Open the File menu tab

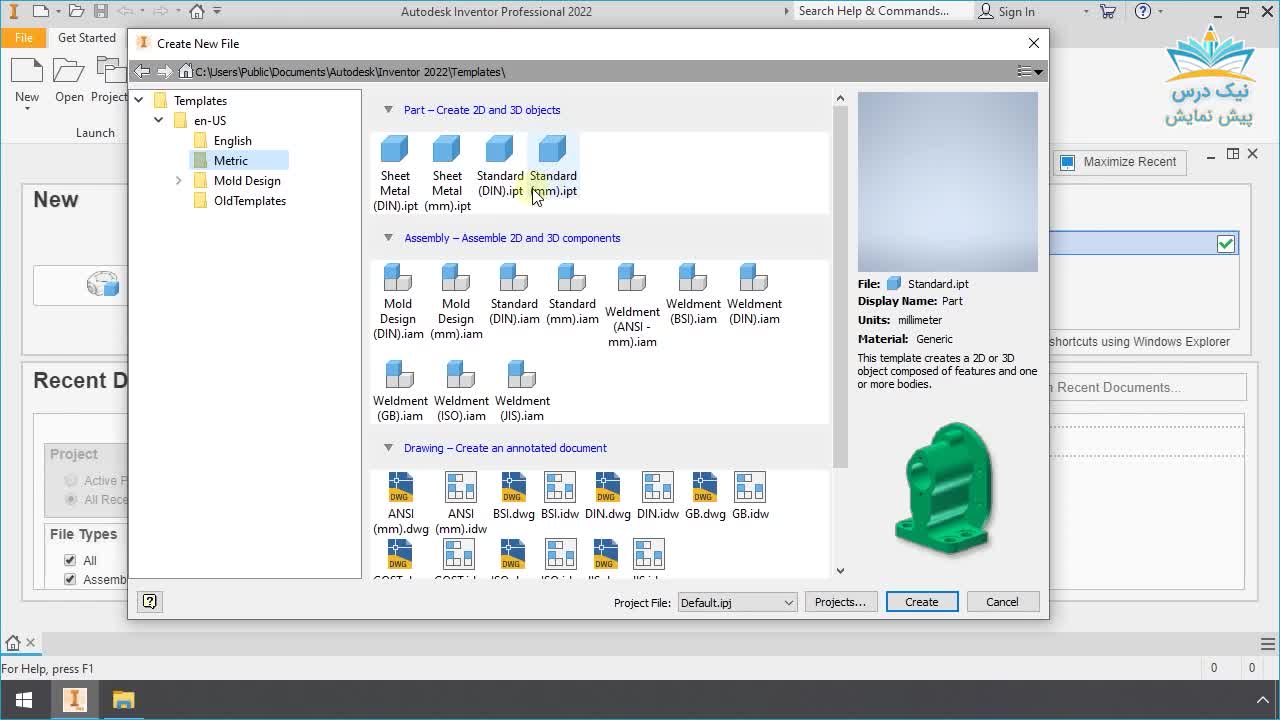coord(24,38)
